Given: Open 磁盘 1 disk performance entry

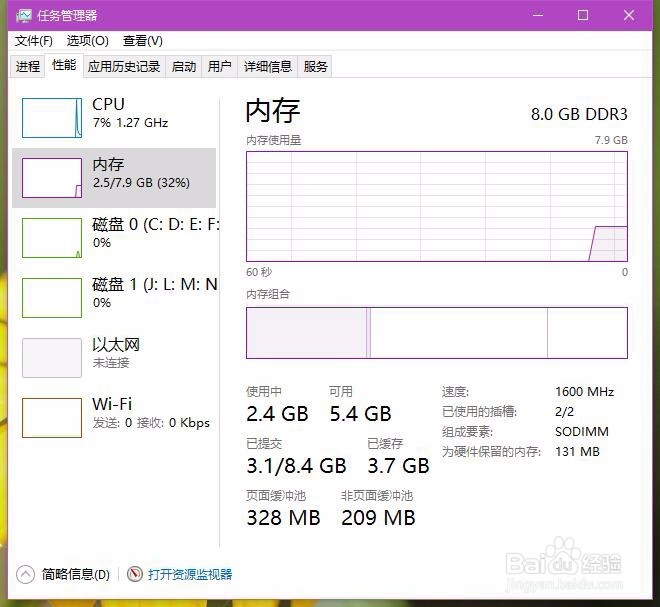Looking at the screenshot, I should tap(114, 298).
